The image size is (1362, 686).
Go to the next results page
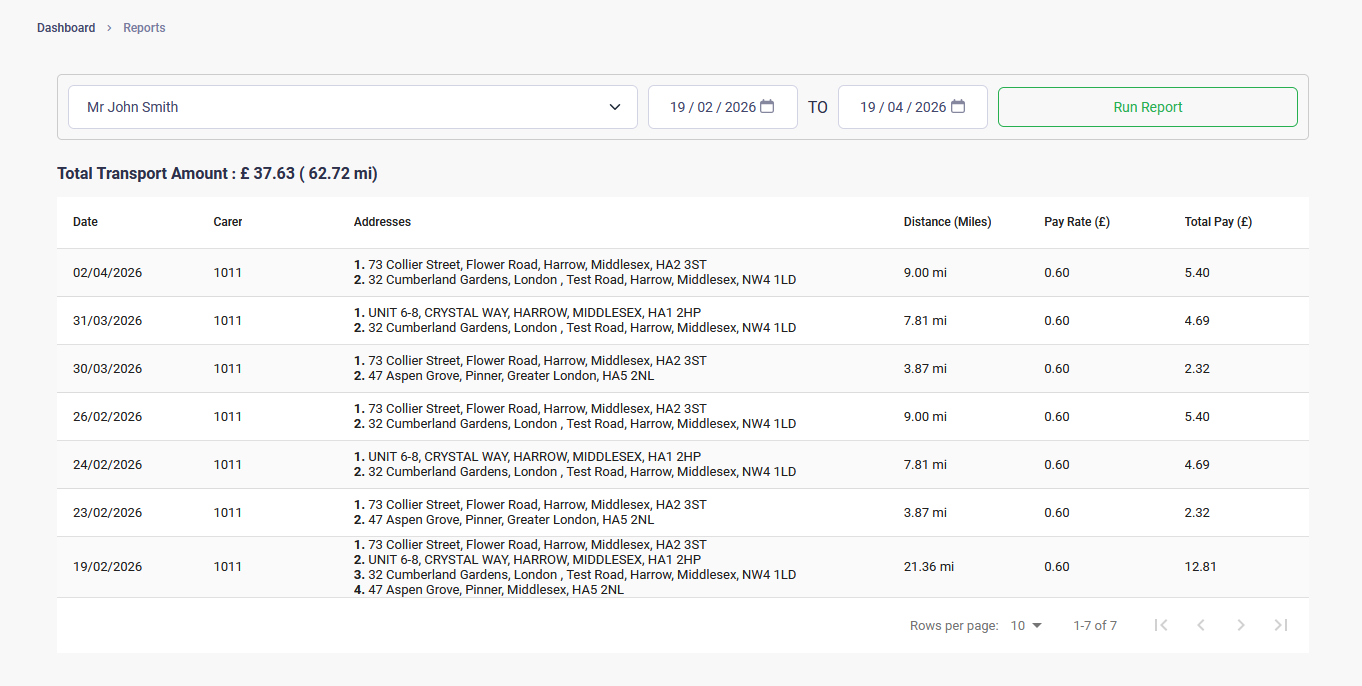click(x=1240, y=624)
